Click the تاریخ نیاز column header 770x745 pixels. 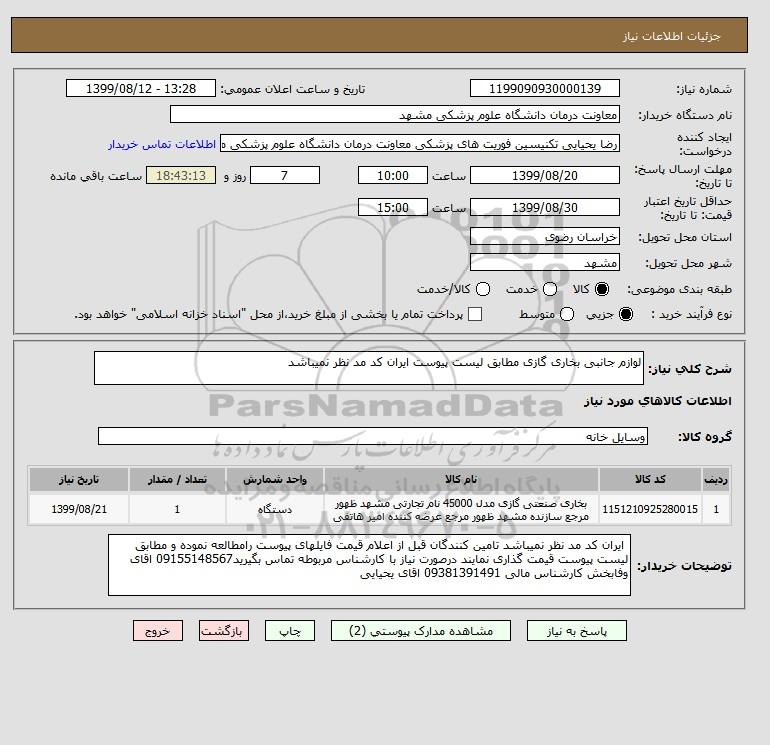[x=79, y=479]
